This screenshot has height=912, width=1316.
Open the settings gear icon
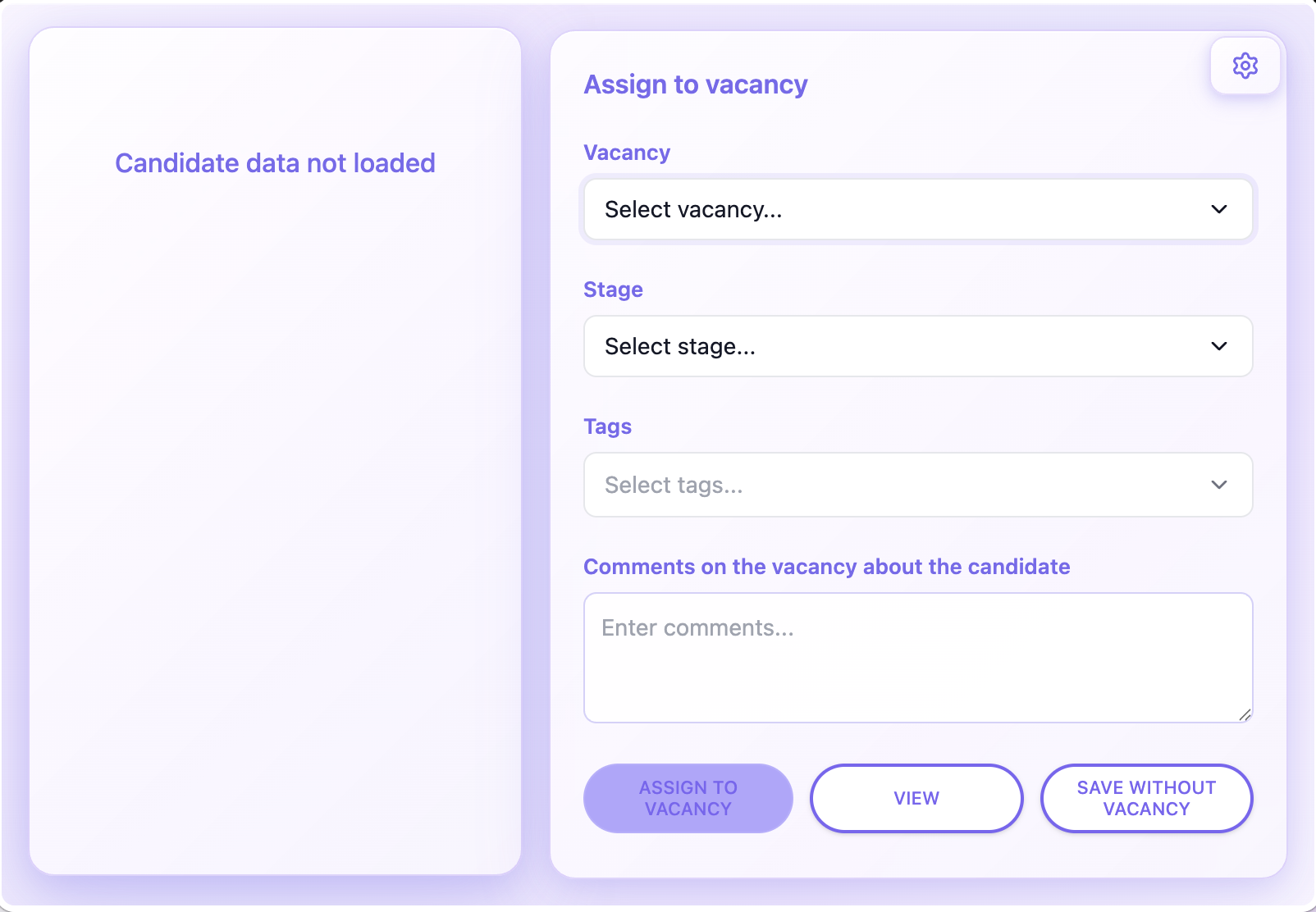[1245, 66]
